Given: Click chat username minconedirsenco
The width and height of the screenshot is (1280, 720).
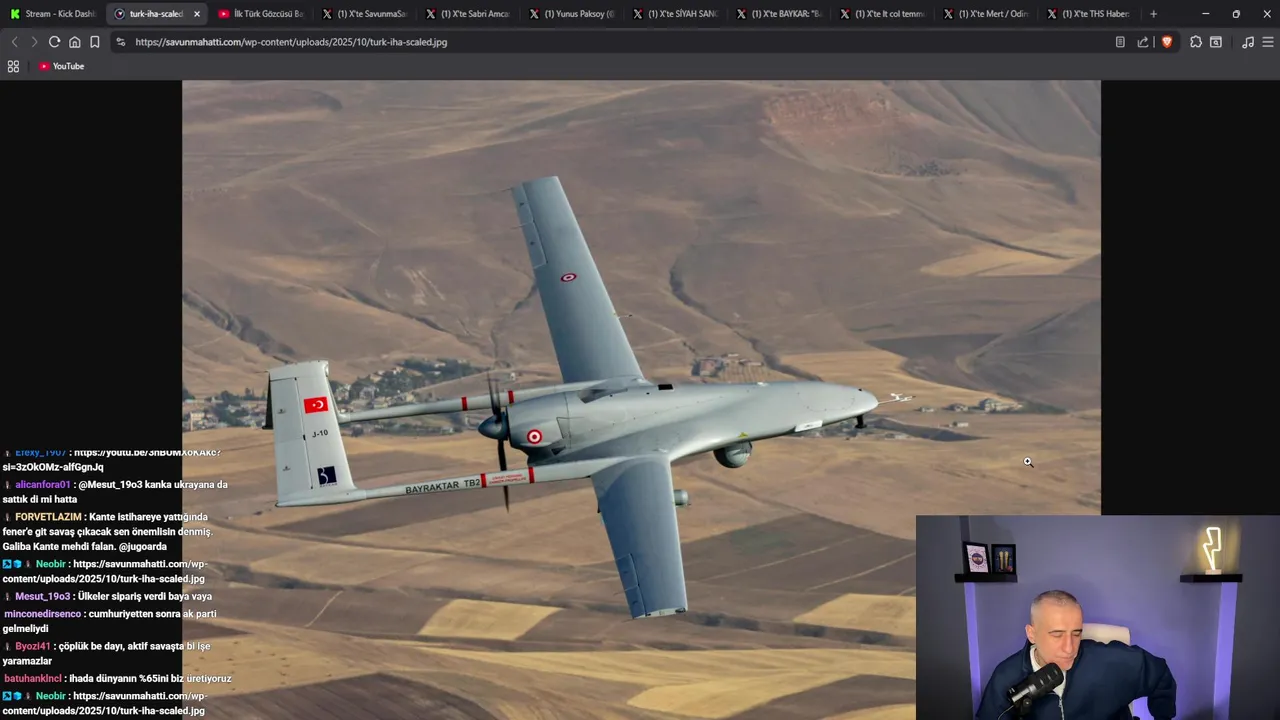Looking at the screenshot, I should [42, 614].
